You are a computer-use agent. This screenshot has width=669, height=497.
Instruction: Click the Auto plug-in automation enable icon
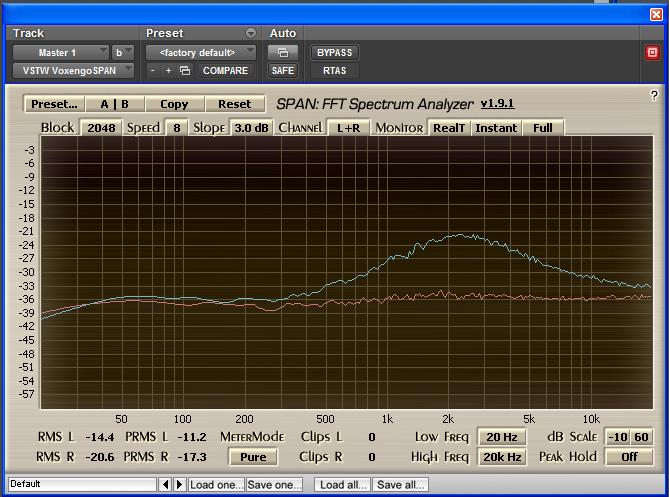point(282,52)
